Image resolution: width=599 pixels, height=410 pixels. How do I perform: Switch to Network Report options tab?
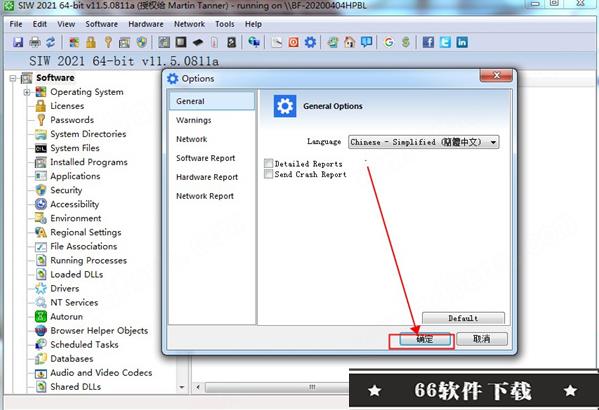(x=205, y=196)
